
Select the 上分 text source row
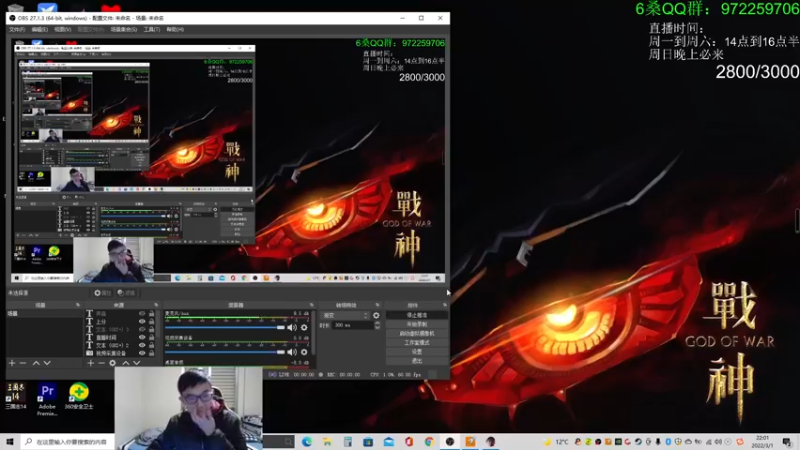121,321
